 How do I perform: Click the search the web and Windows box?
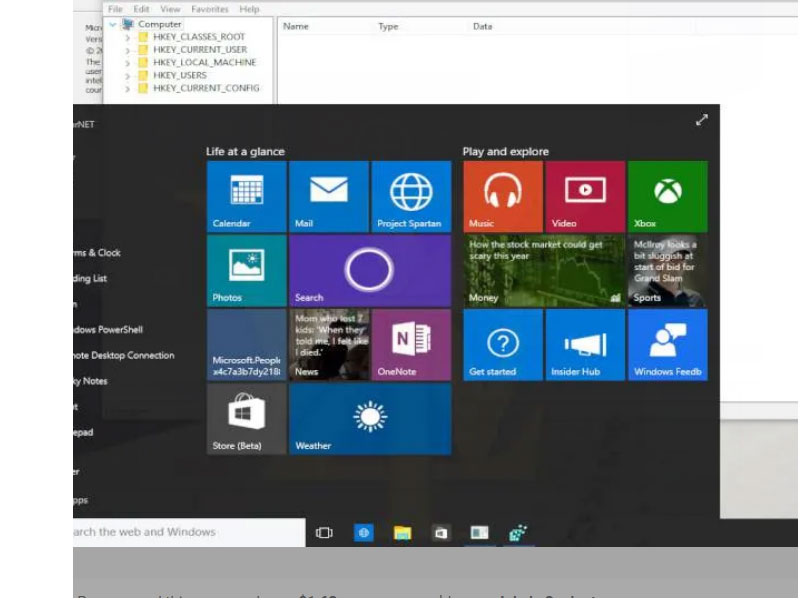click(189, 532)
